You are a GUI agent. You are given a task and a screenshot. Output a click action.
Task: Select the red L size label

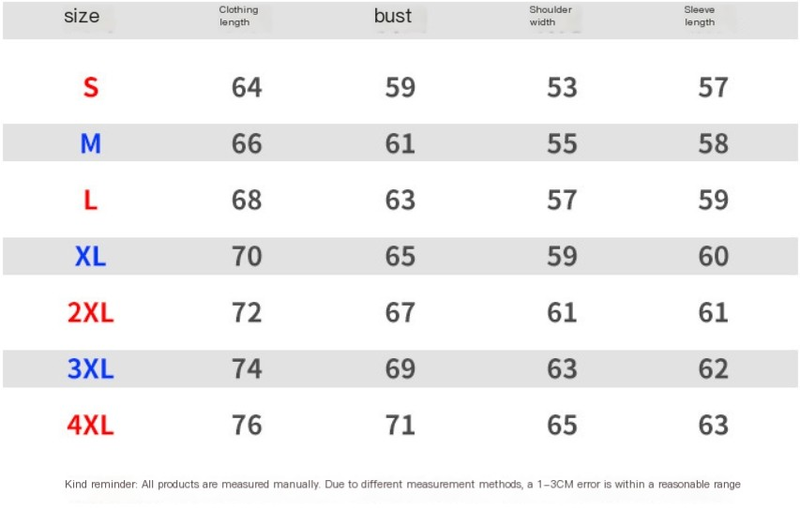pyautogui.click(x=90, y=200)
